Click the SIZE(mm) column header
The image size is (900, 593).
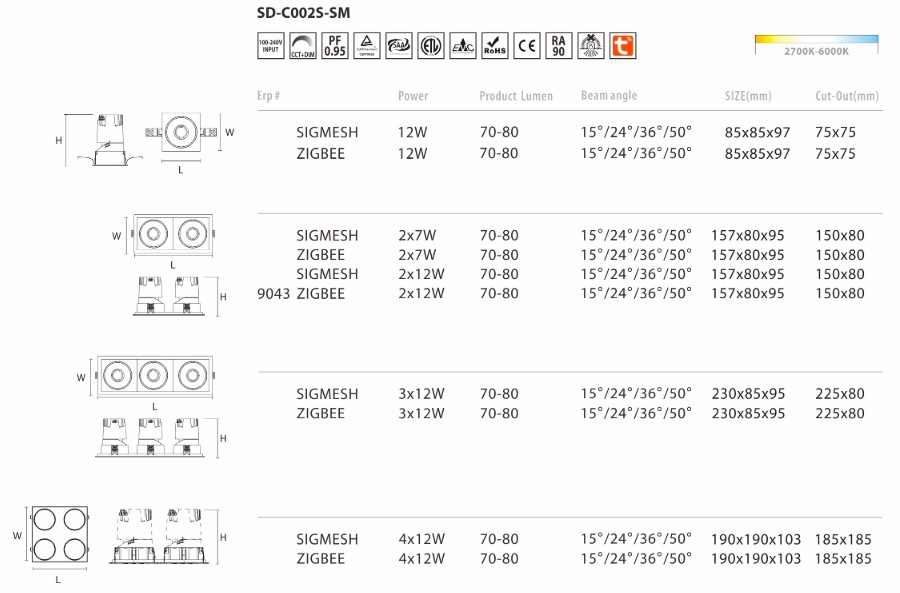[x=748, y=96]
